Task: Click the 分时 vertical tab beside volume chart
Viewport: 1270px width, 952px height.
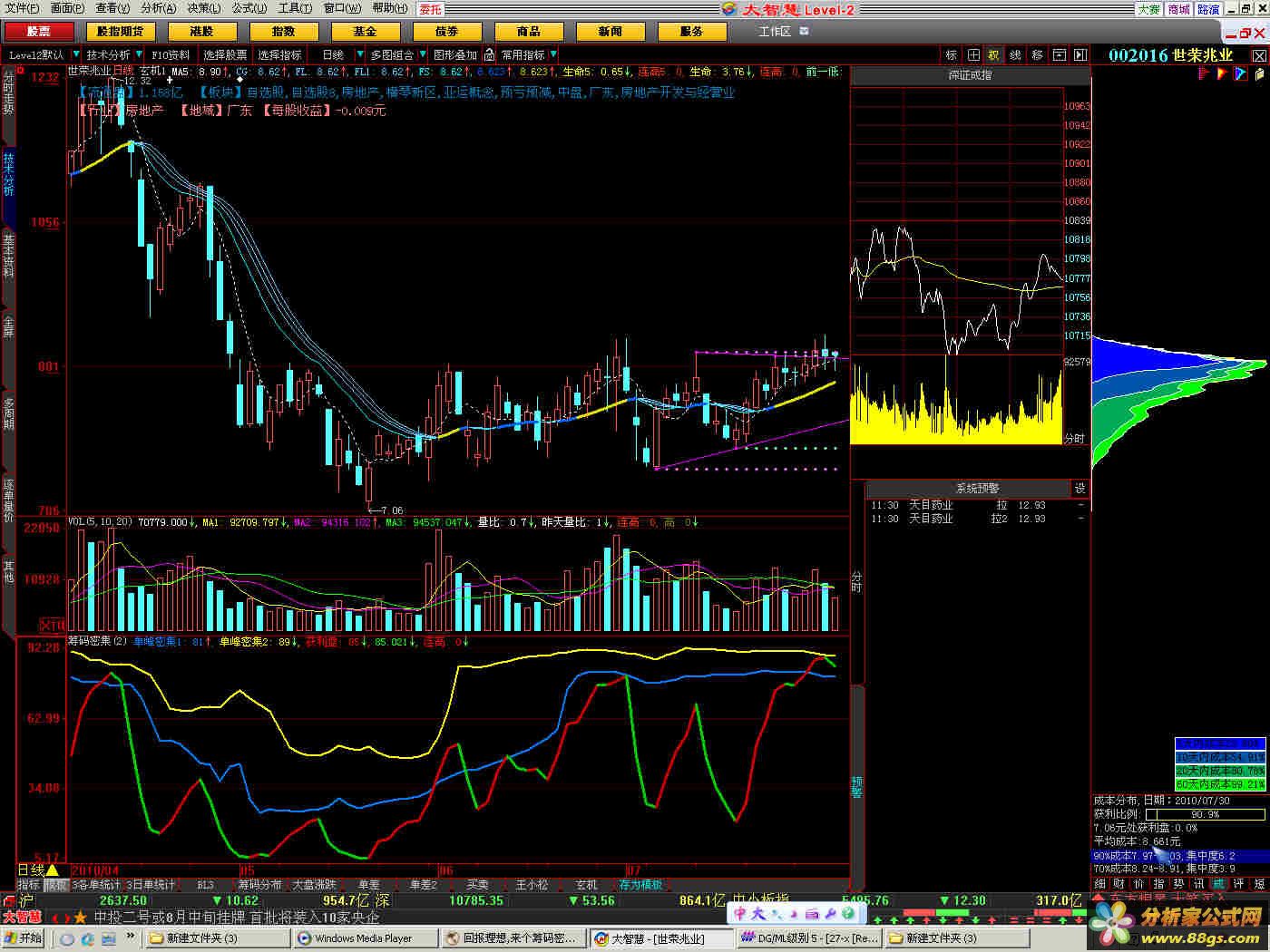Action: 857,581
